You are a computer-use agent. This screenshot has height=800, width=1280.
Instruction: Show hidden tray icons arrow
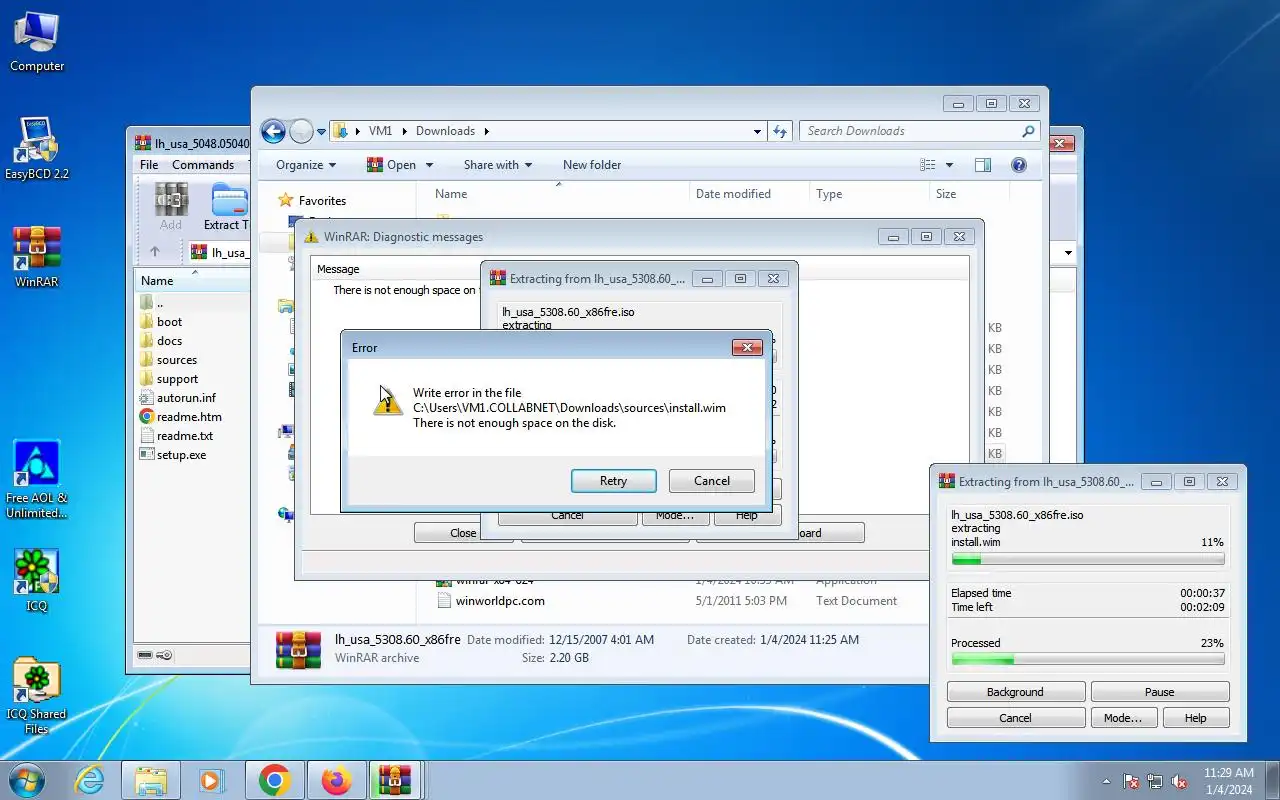coord(1106,781)
